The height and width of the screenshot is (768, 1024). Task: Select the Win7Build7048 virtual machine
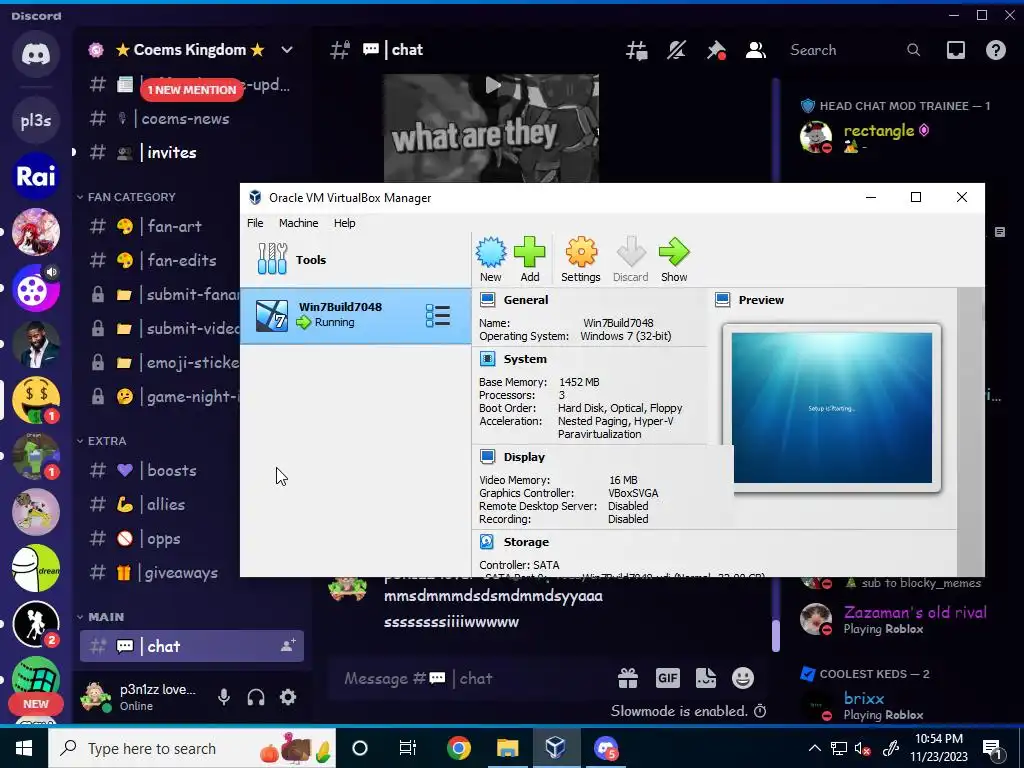(x=356, y=315)
